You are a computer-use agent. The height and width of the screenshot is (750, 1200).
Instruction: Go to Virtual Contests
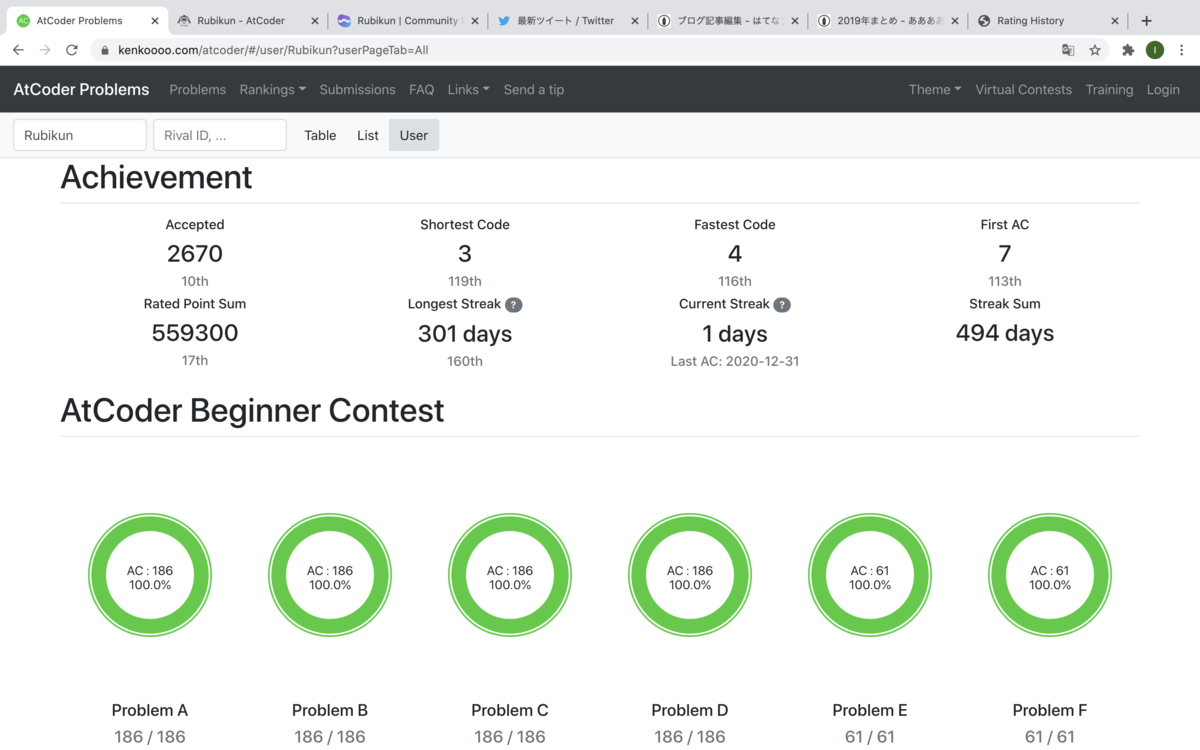1023,90
